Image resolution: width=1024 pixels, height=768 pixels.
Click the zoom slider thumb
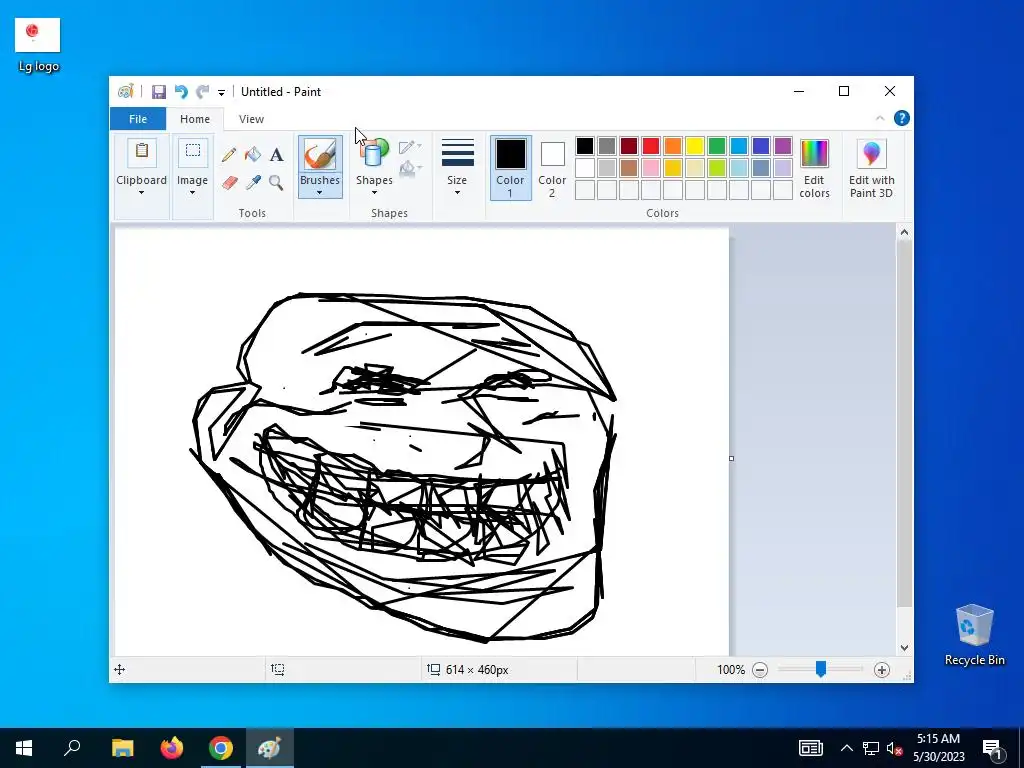821,669
